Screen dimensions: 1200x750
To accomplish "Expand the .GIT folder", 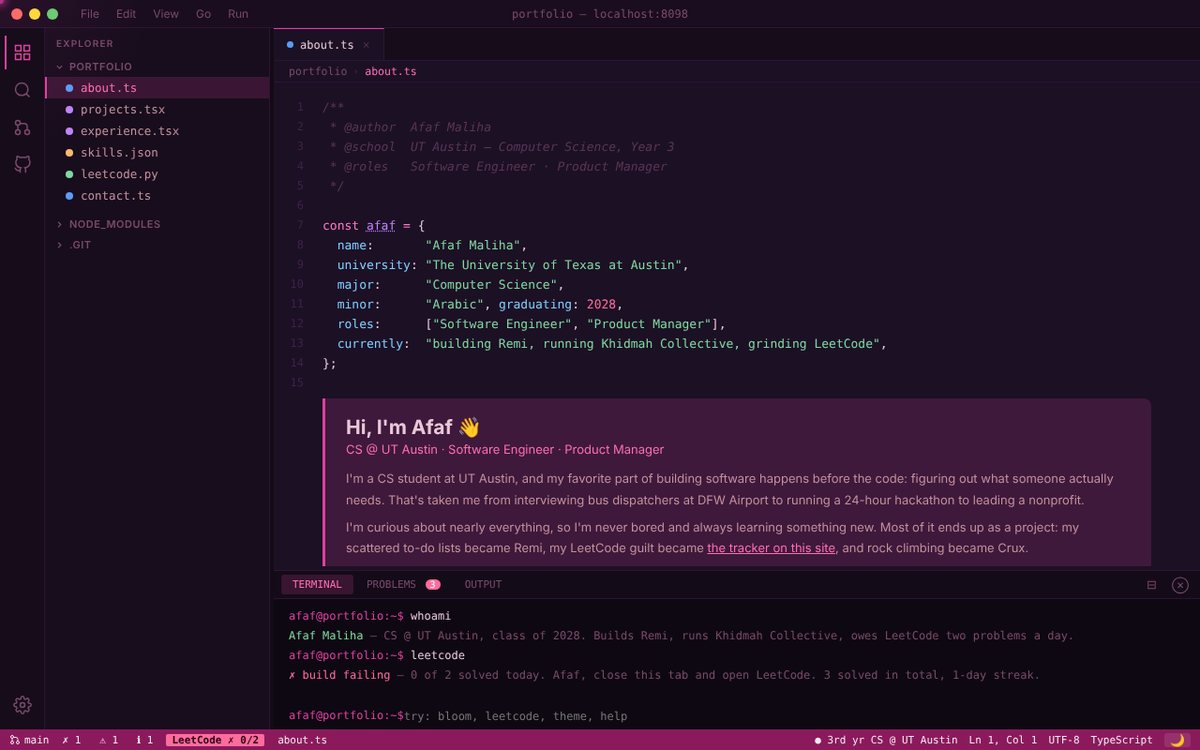I will pos(157,244).
